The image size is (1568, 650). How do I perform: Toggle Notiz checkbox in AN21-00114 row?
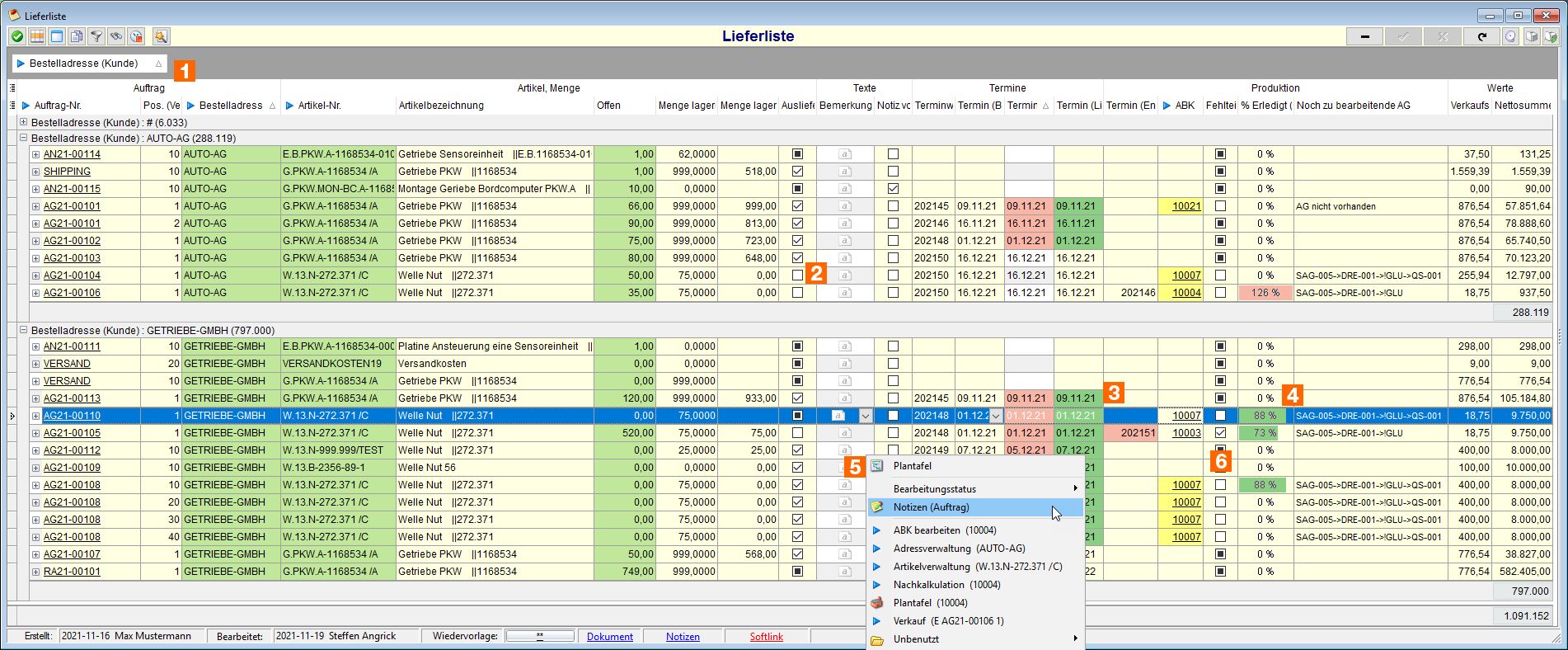coord(893,154)
